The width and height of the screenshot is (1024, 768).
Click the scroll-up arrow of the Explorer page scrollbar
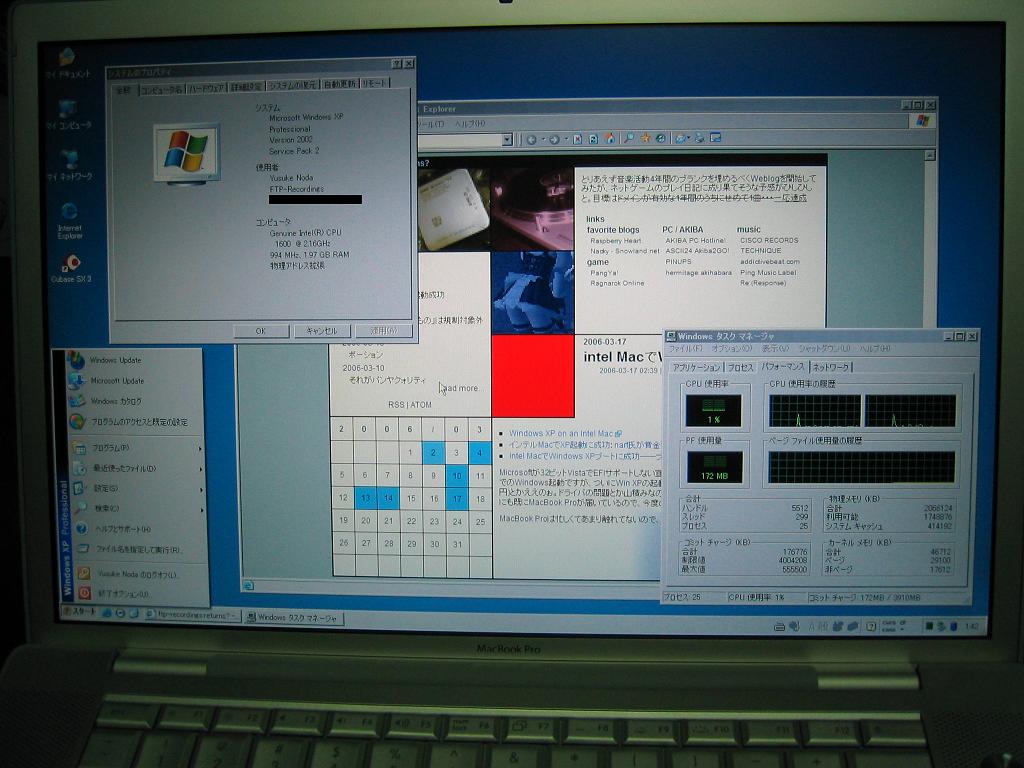pyautogui.click(x=930, y=156)
